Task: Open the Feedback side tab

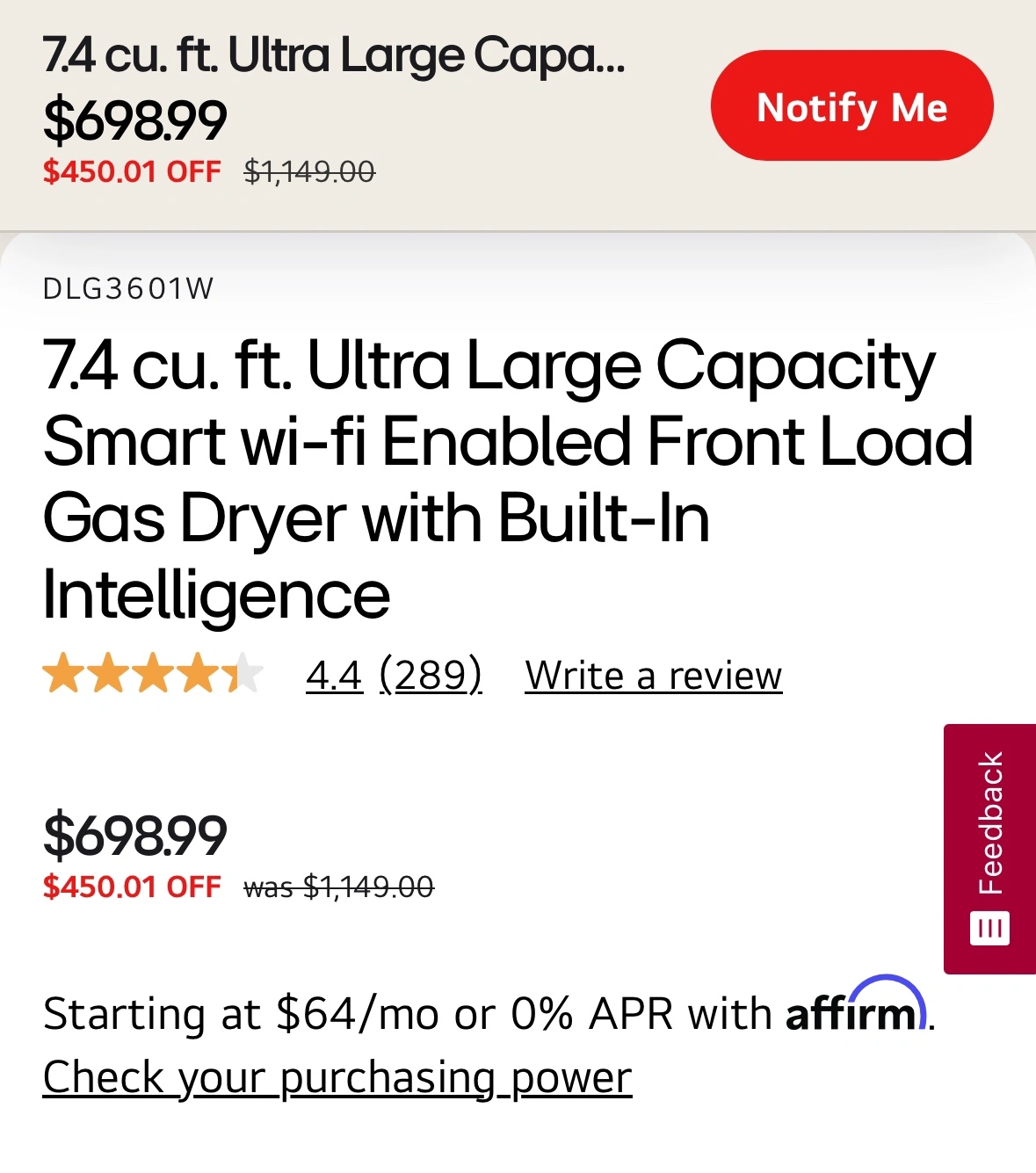Action: (x=989, y=849)
